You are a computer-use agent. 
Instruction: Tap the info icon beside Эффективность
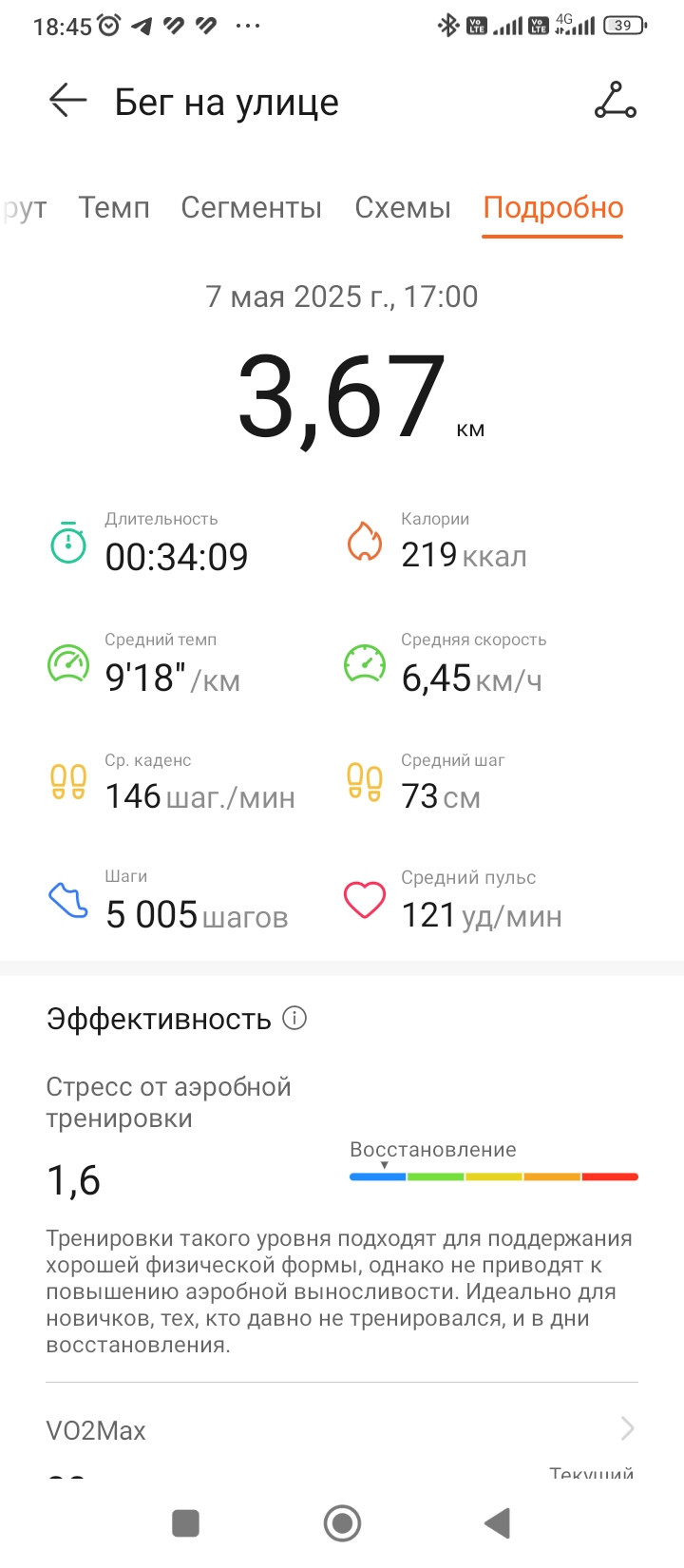(295, 1018)
